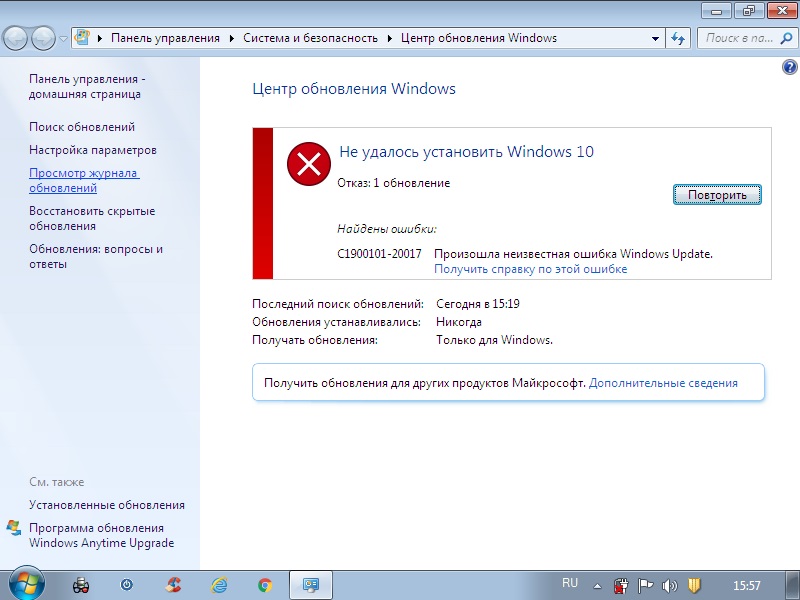Screen dimensions: 800x600
Task: Launch Internet Explorer from the taskbar
Action: [x=219, y=584]
